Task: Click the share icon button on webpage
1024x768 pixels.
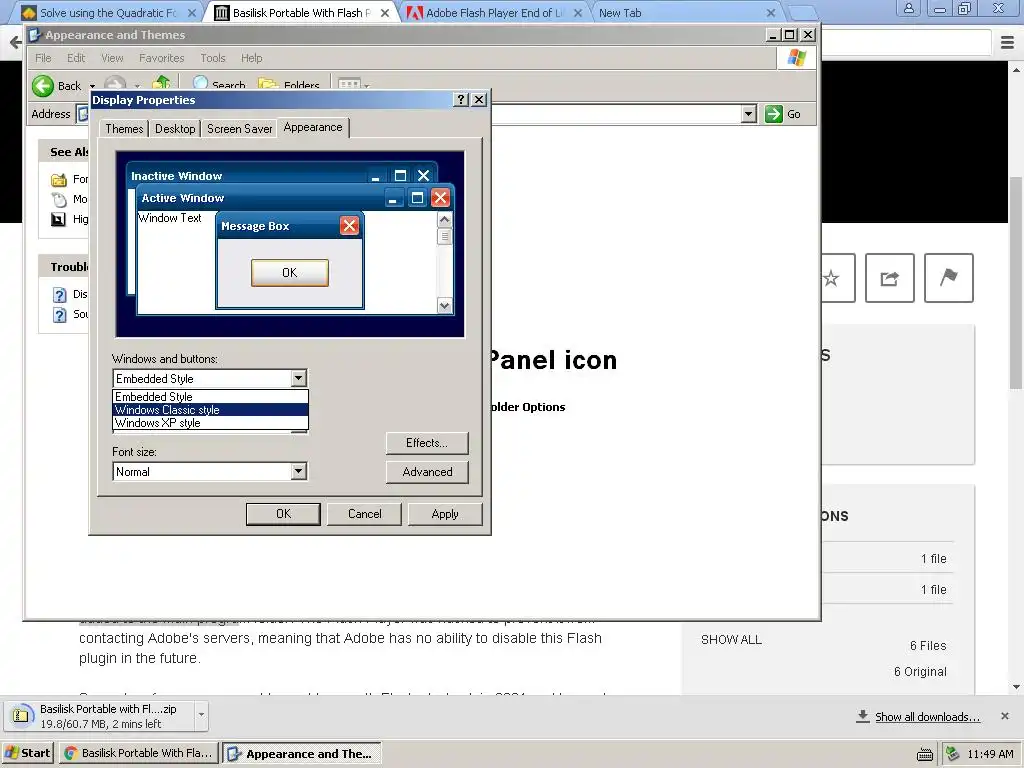Action: pos(889,278)
